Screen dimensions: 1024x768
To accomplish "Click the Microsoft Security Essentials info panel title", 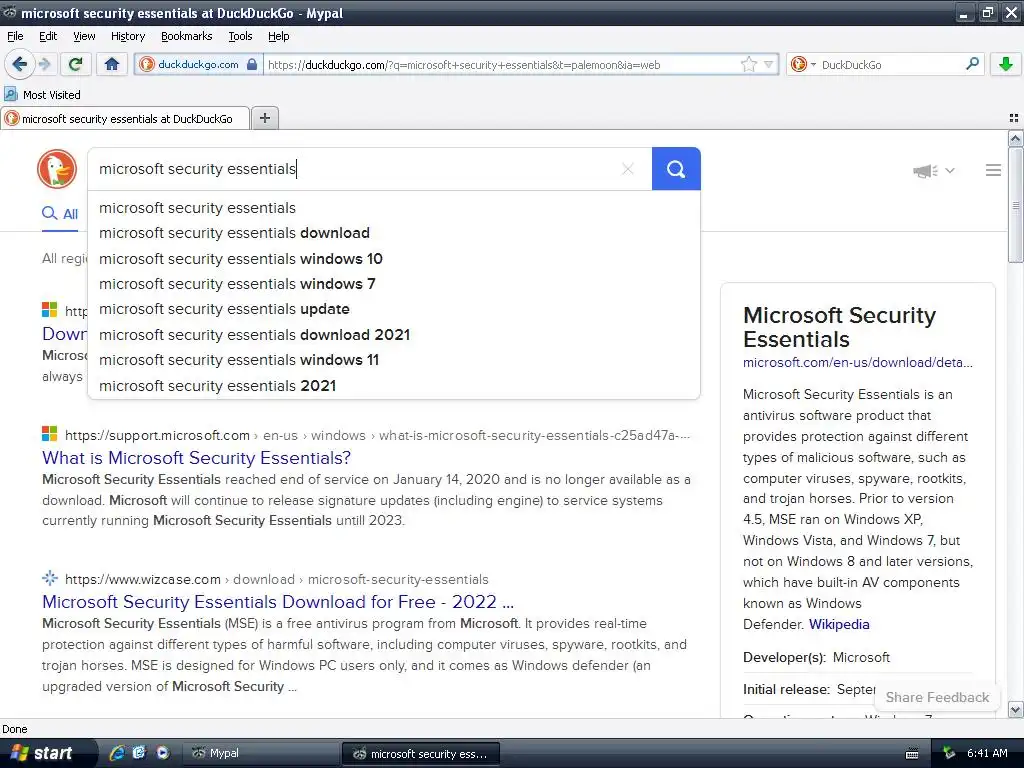I will (839, 327).
